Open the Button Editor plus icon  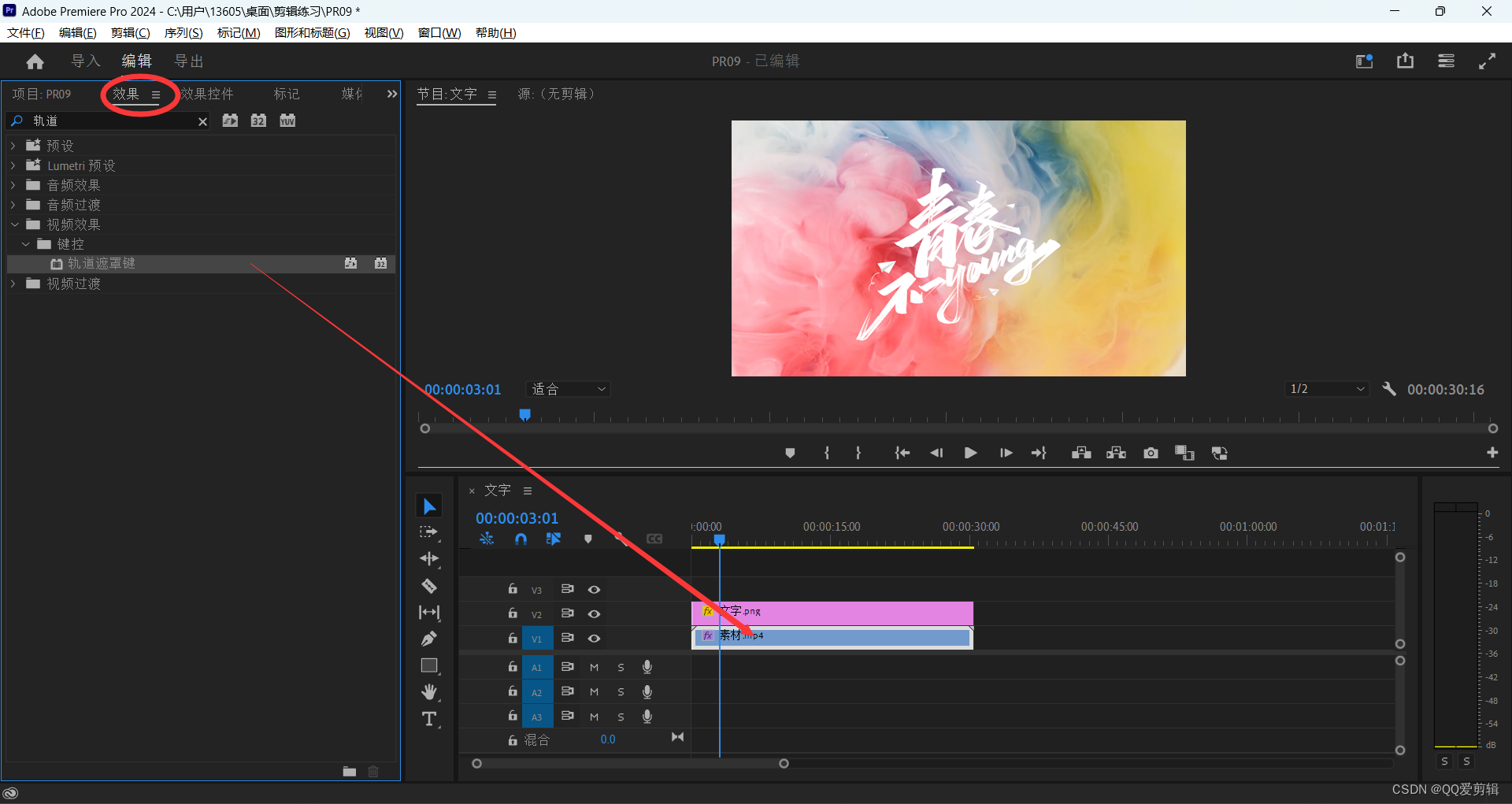1492,453
